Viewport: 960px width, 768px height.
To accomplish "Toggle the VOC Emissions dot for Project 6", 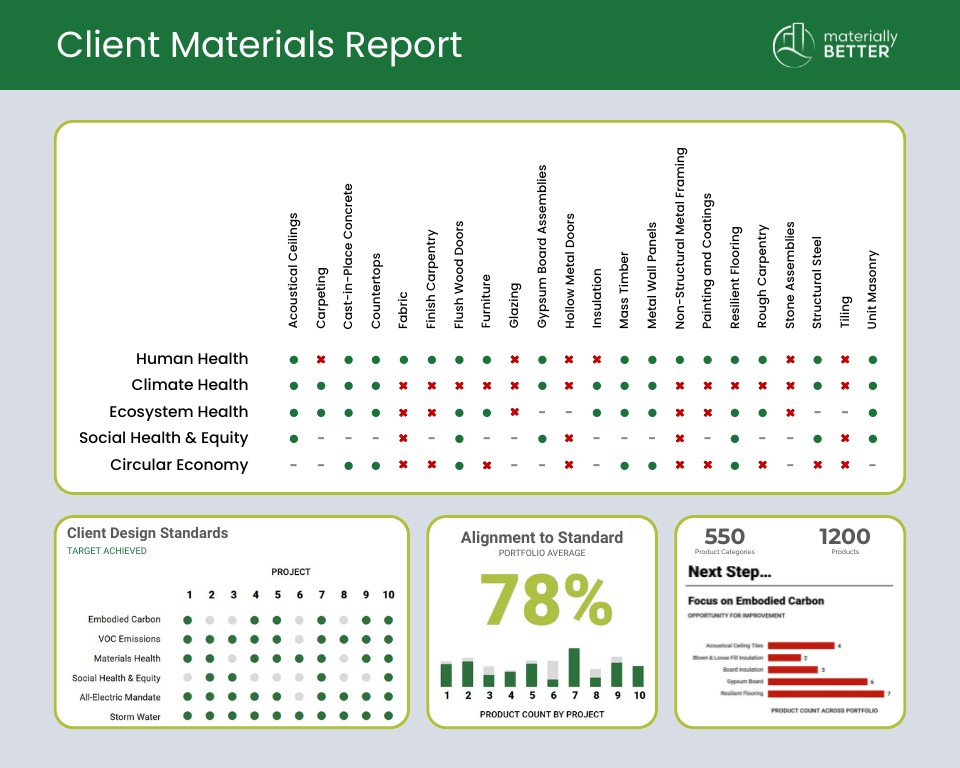I will coord(299,639).
